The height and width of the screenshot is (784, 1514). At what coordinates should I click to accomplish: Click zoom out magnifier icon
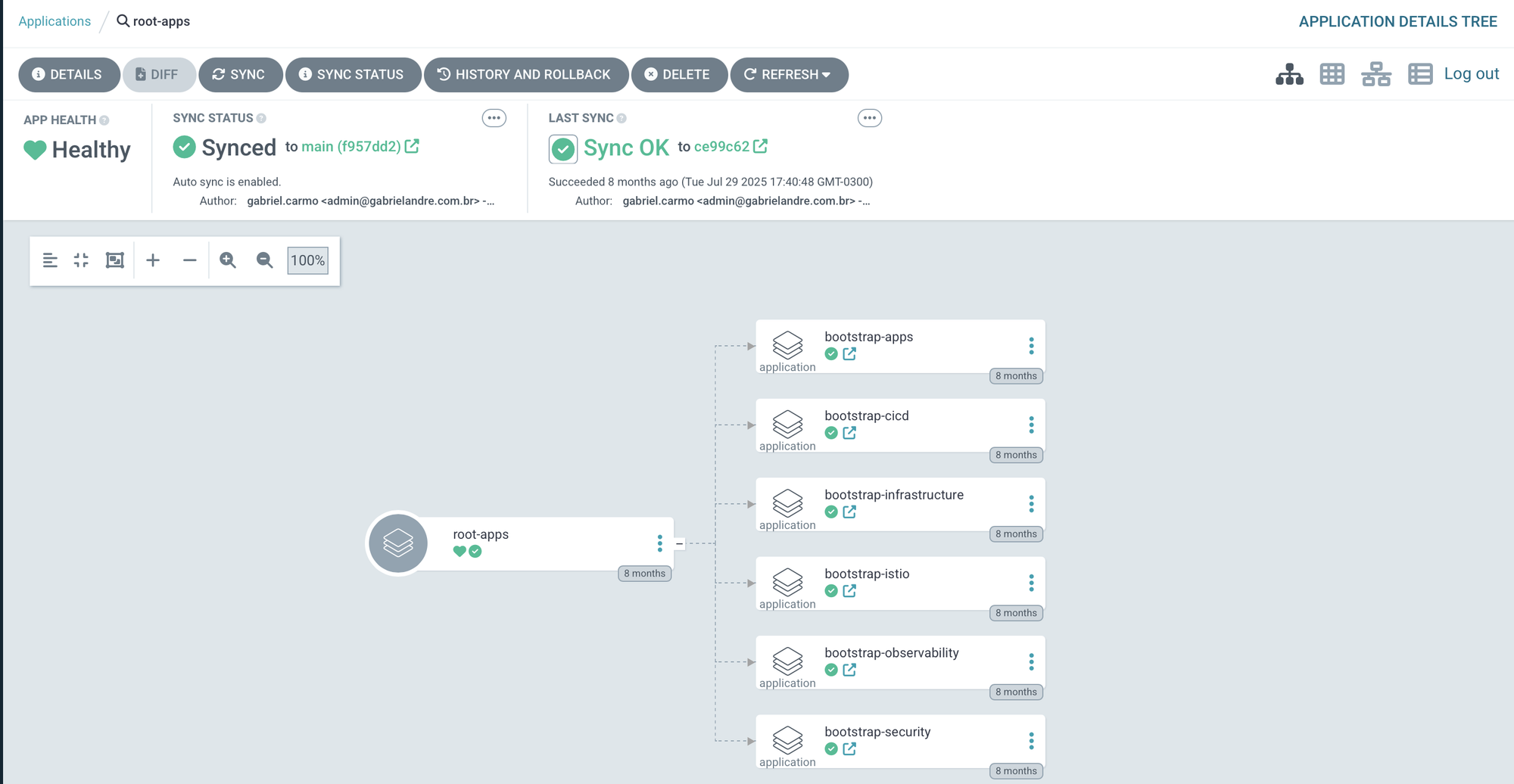tap(264, 260)
